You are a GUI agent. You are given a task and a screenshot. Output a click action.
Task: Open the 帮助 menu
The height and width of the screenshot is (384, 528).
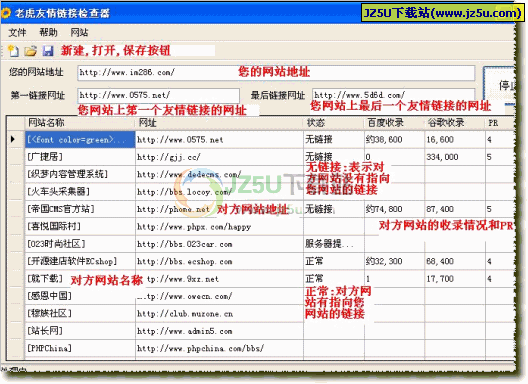(48, 32)
